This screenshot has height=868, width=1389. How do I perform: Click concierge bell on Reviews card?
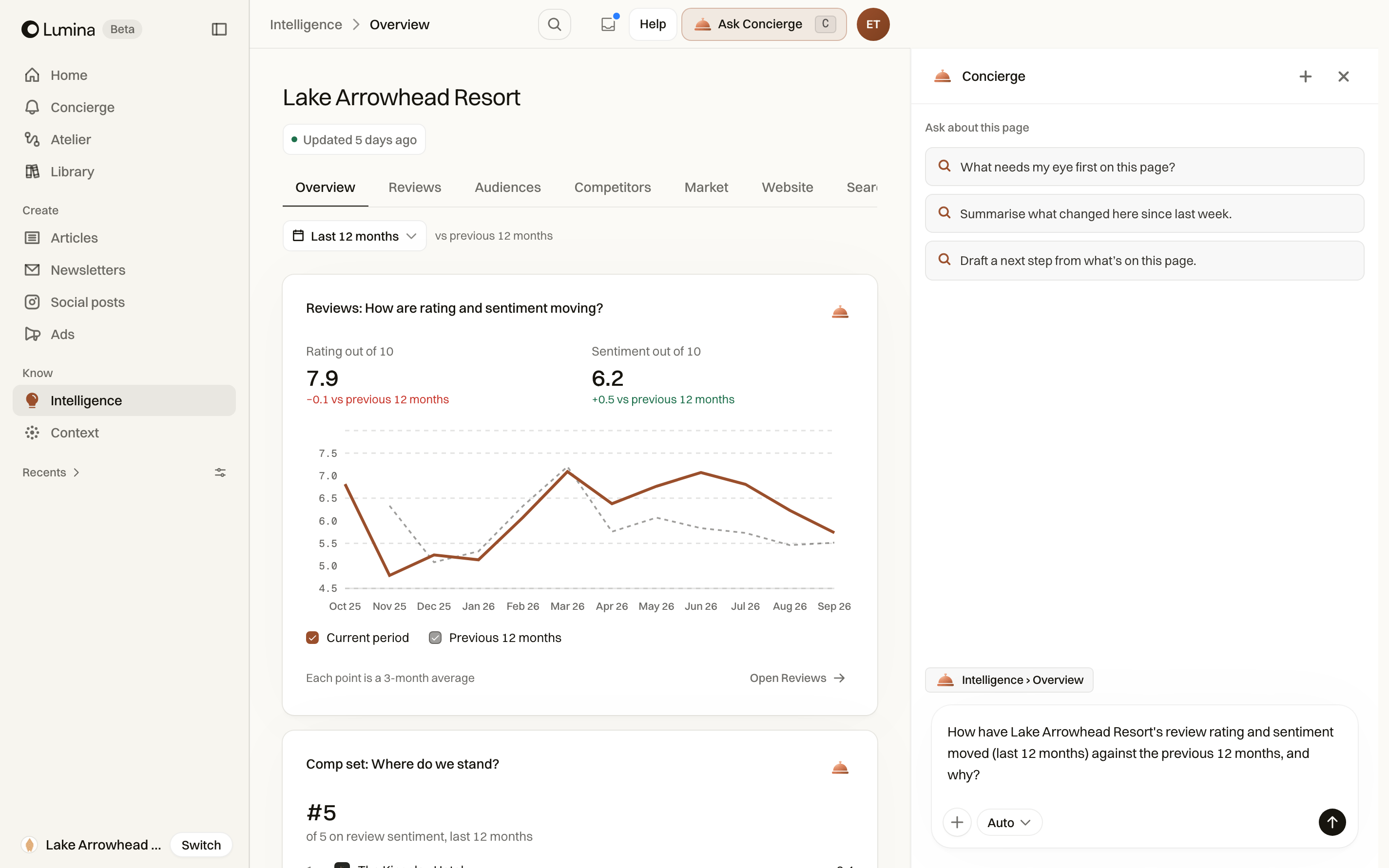840,312
